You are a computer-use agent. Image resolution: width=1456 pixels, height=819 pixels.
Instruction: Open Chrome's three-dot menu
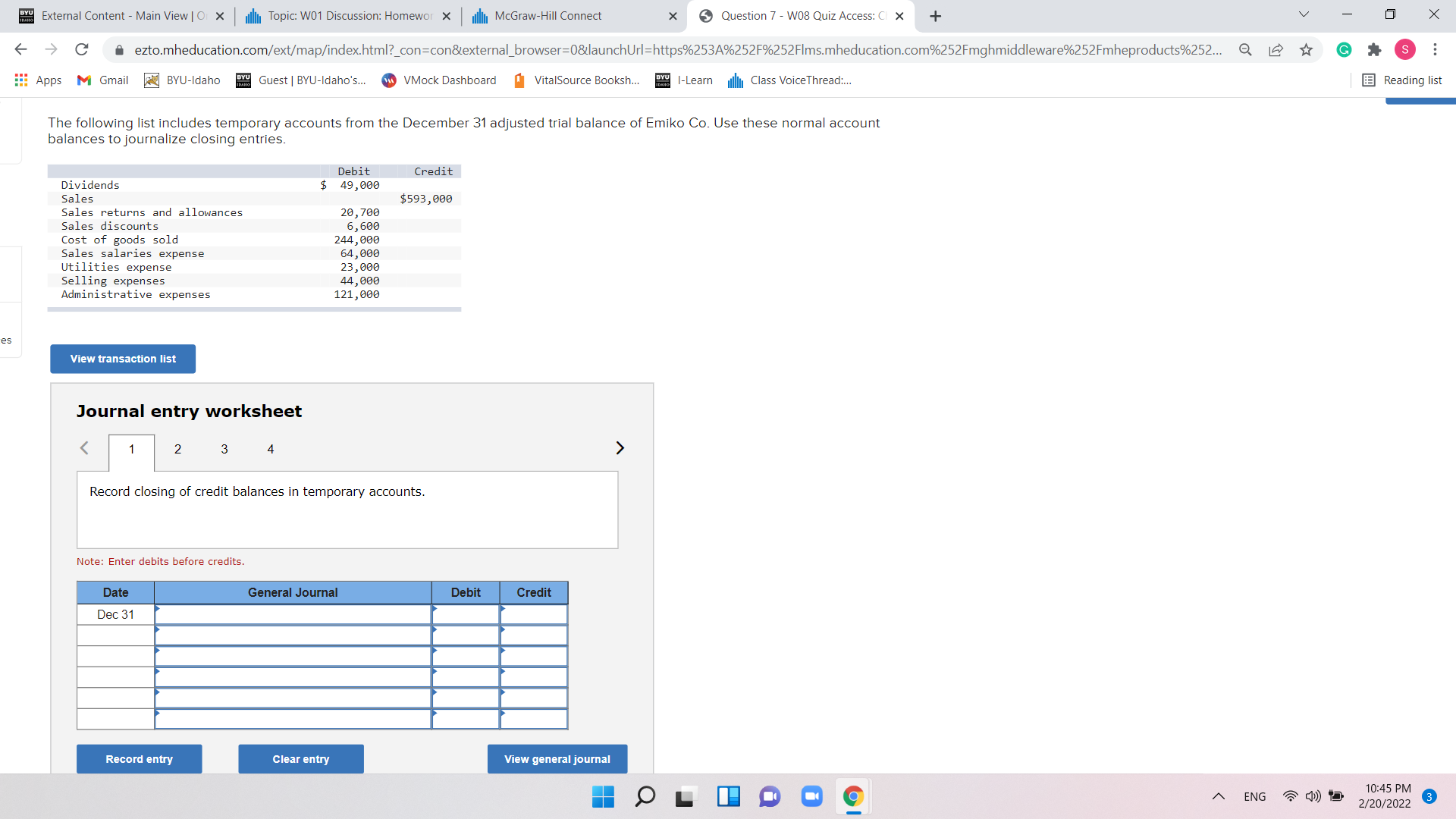pyautogui.click(x=1435, y=49)
